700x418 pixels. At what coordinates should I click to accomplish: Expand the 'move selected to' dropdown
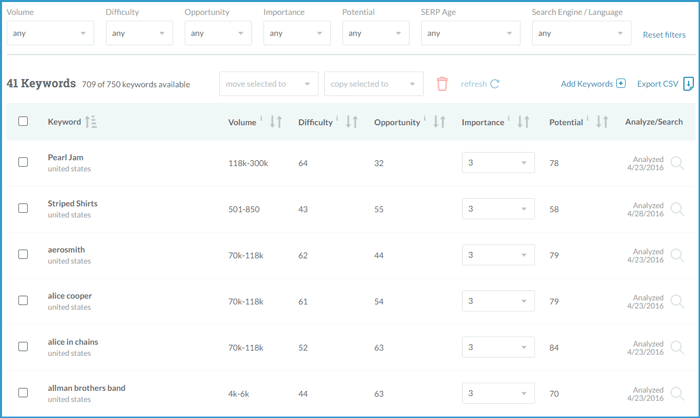tap(268, 84)
